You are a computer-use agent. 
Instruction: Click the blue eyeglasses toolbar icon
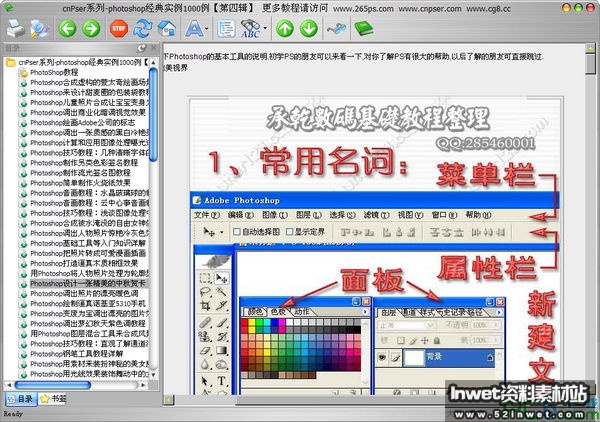coord(336,29)
